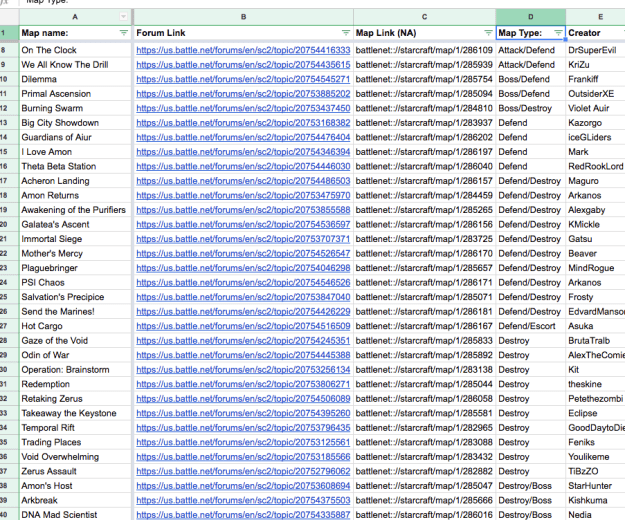Viewport: 625px width, 520px height.
Task: Open forum link for Retaking Zerus
Action: (243, 398)
